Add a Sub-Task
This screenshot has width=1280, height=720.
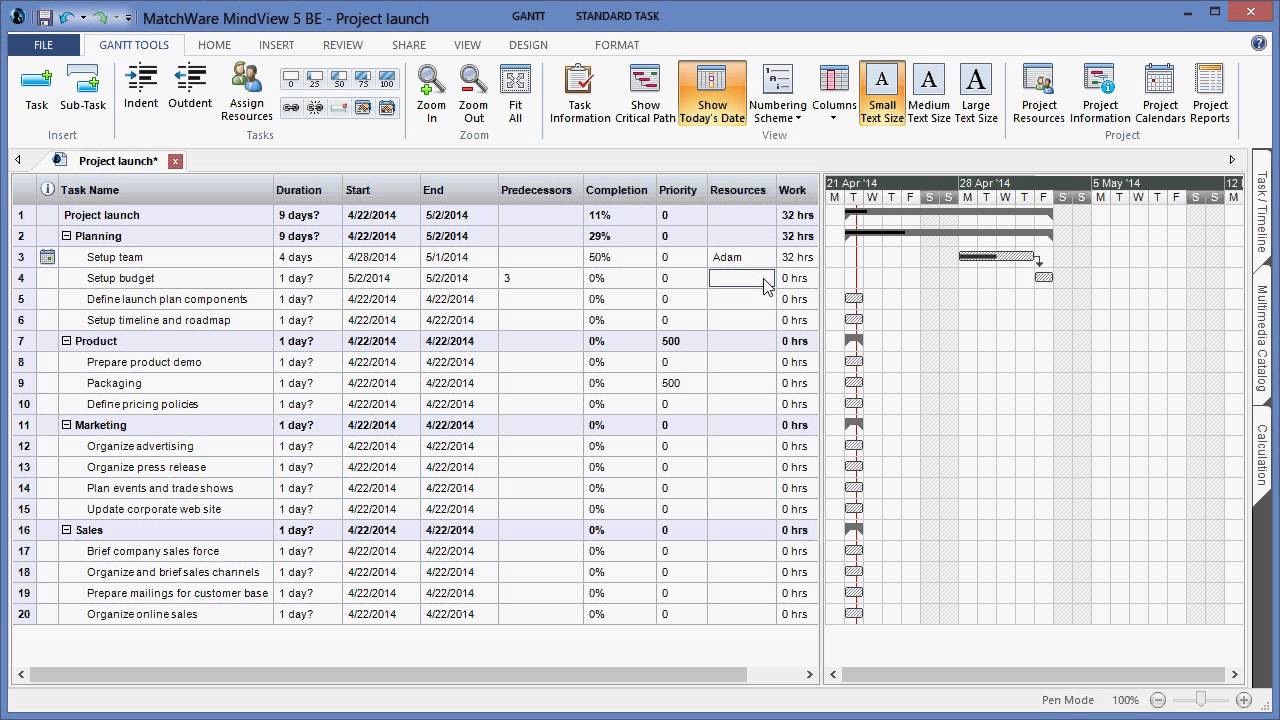click(x=82, y=87)
